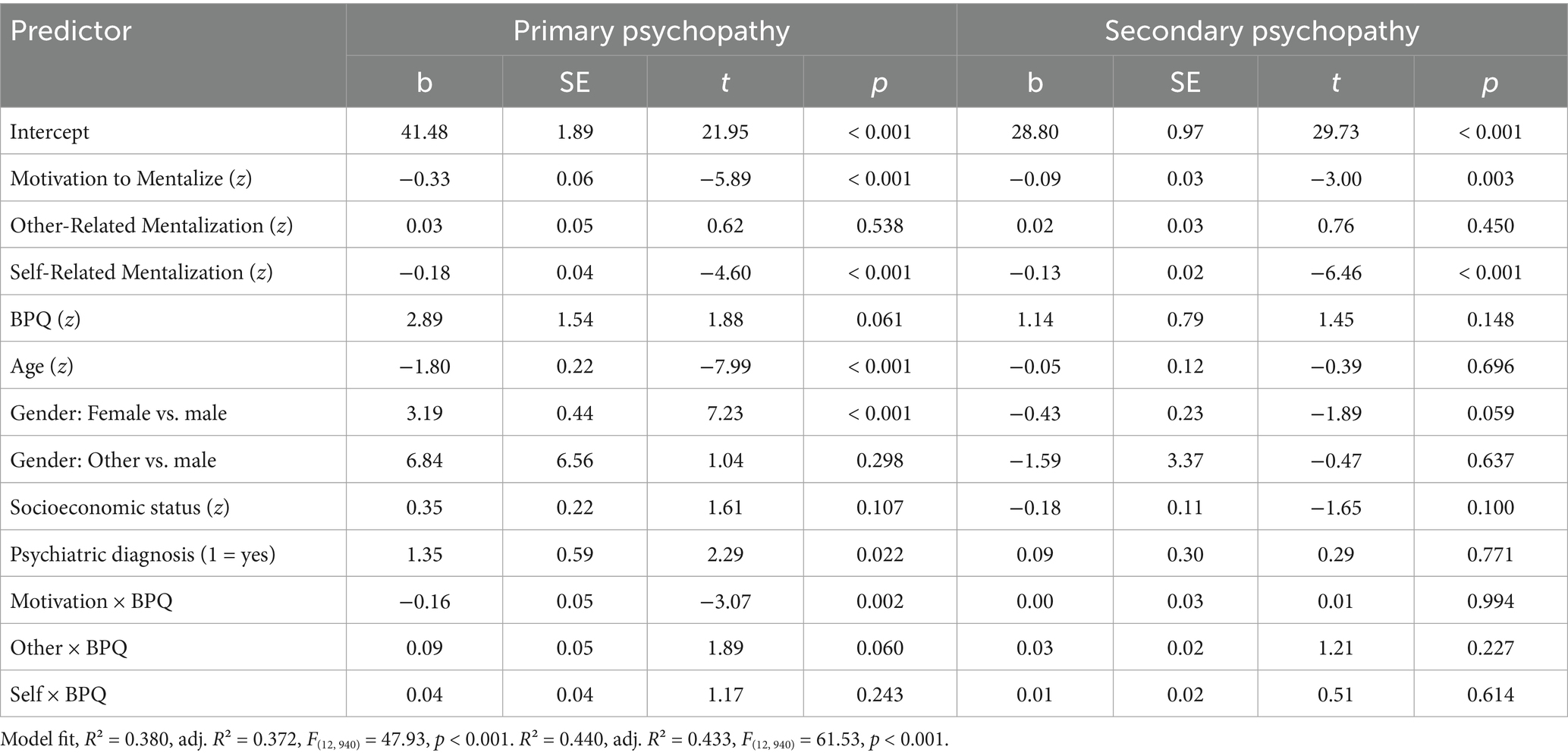Select Gender: Other vs. male label
This screenshot has height=756, width=1568.
[x=113, y=461]
